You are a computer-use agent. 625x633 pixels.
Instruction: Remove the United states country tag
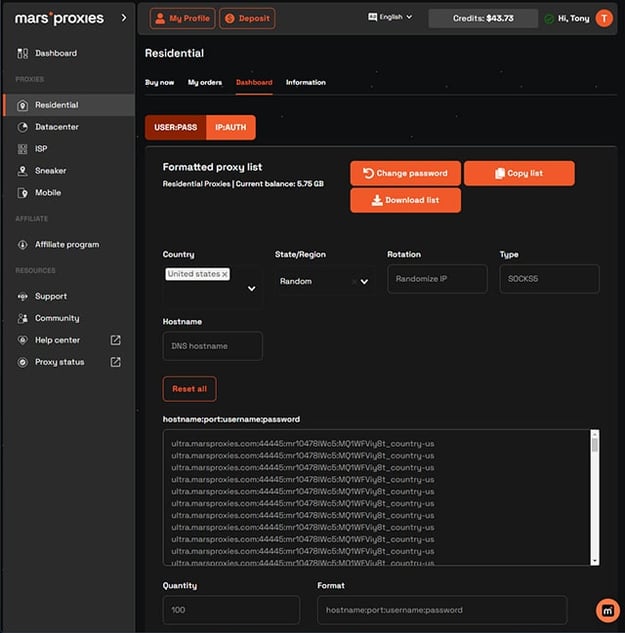tap(225, 275)
